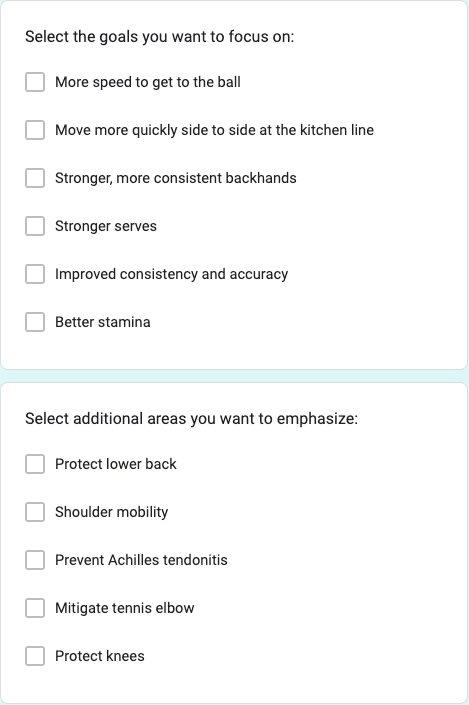The width and height of the screenshot is (469, 705).
Task: Click the Shoulder mobility option label
Action: (112, 512)
